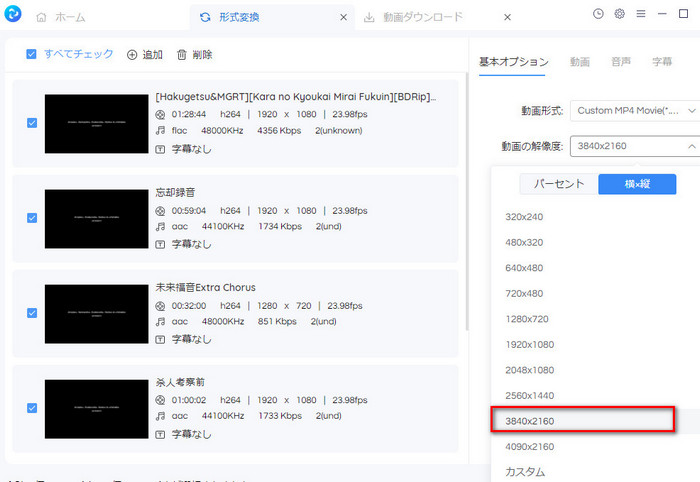
Task: Click subtitle icon in Hakugetsu&MGRT row
Action: [160, 150]
